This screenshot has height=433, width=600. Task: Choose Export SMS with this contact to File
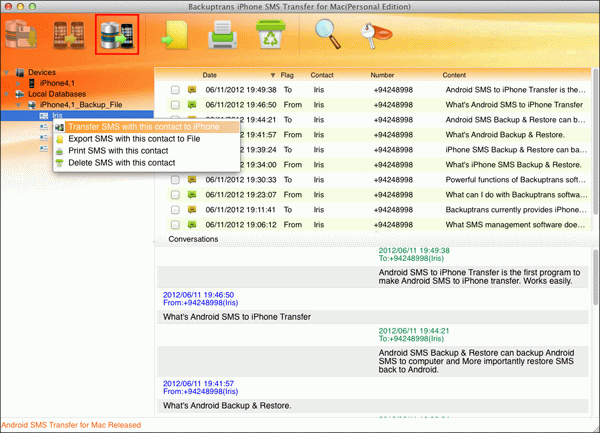[146, 139]
